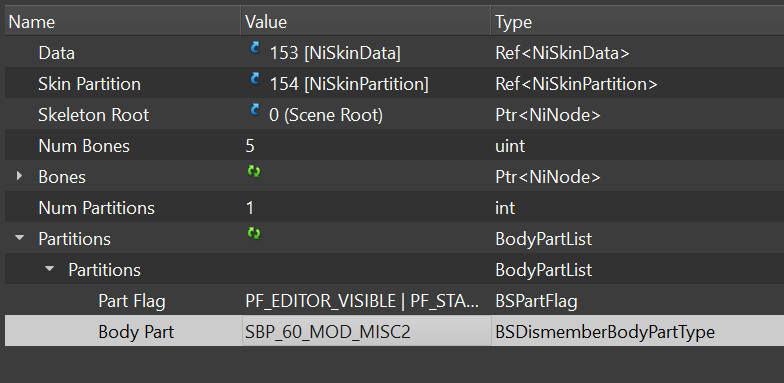Select the Part Flag row name
This screenshot has width=784, height=383.
pyautogui.click(x=132, y=301)
